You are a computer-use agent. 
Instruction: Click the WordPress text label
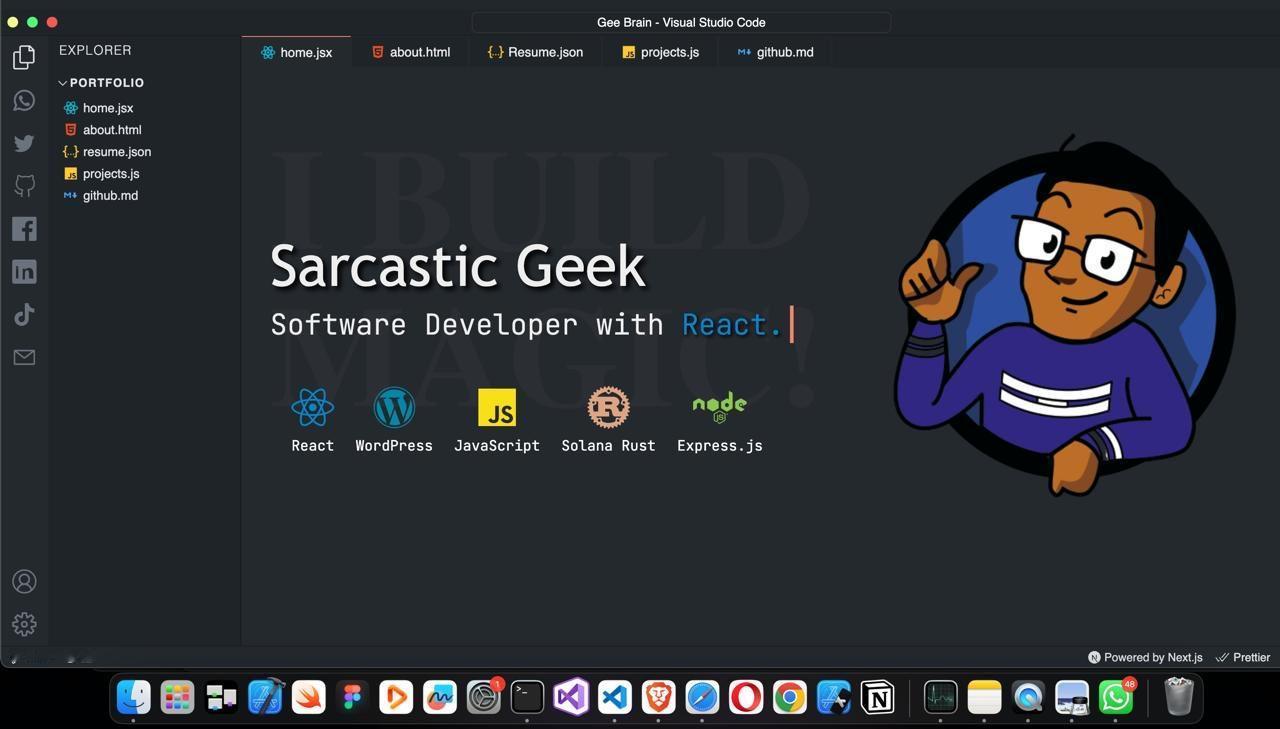pyautogui.click(x=394, y=446)
